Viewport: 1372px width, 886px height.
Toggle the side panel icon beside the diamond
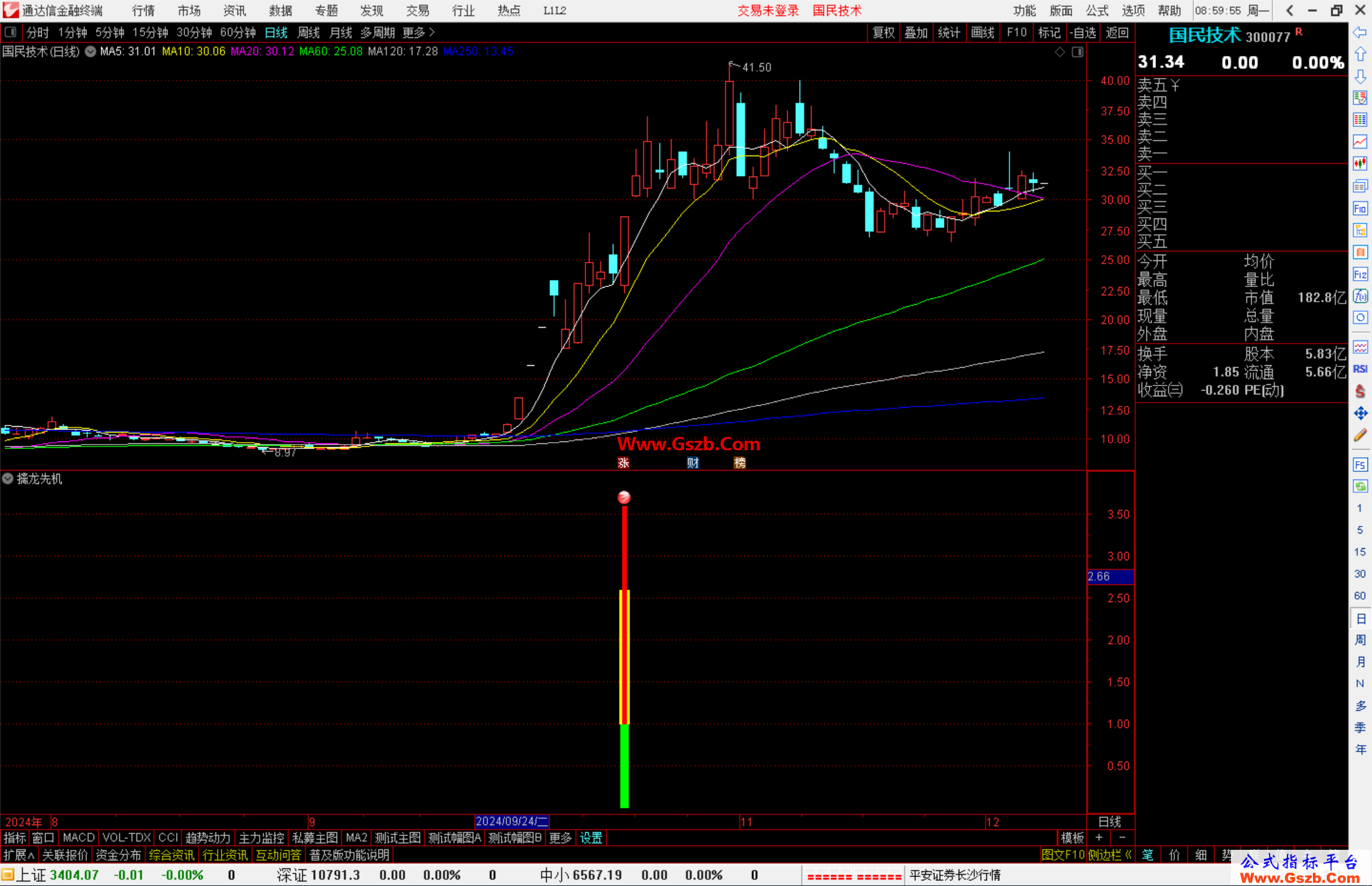click(1077, 52)
